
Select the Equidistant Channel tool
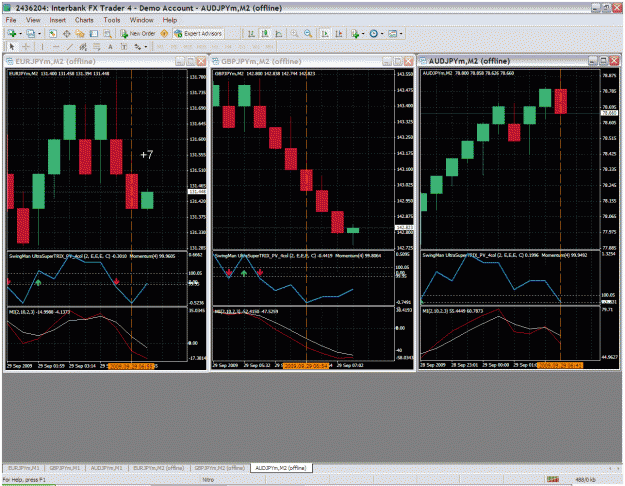(83, 47)
